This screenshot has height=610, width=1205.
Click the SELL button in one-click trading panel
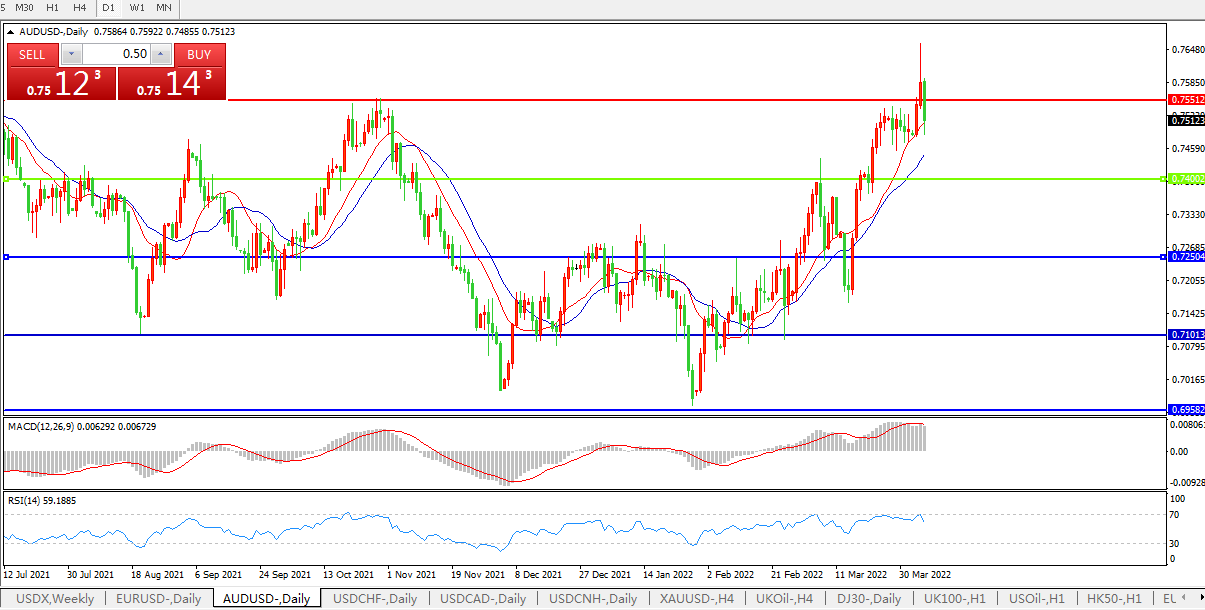coord(33,55)
